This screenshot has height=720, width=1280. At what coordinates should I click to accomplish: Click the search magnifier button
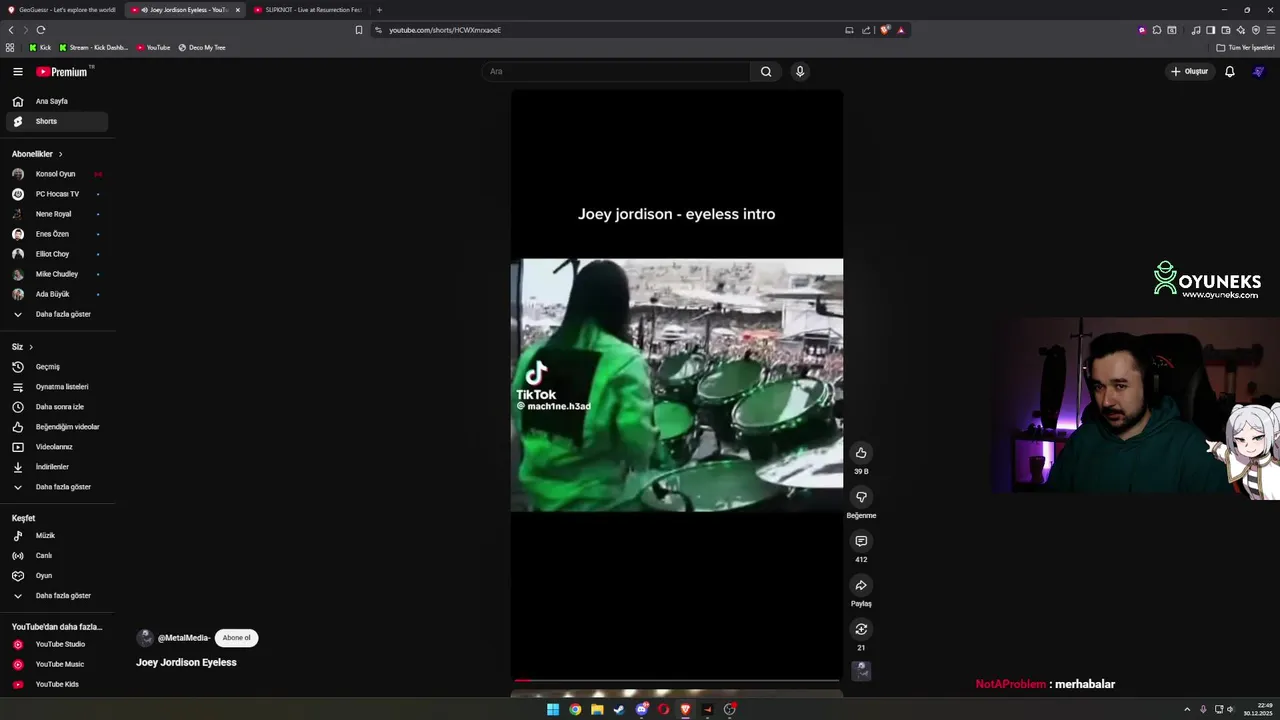[x=766, y=72]
